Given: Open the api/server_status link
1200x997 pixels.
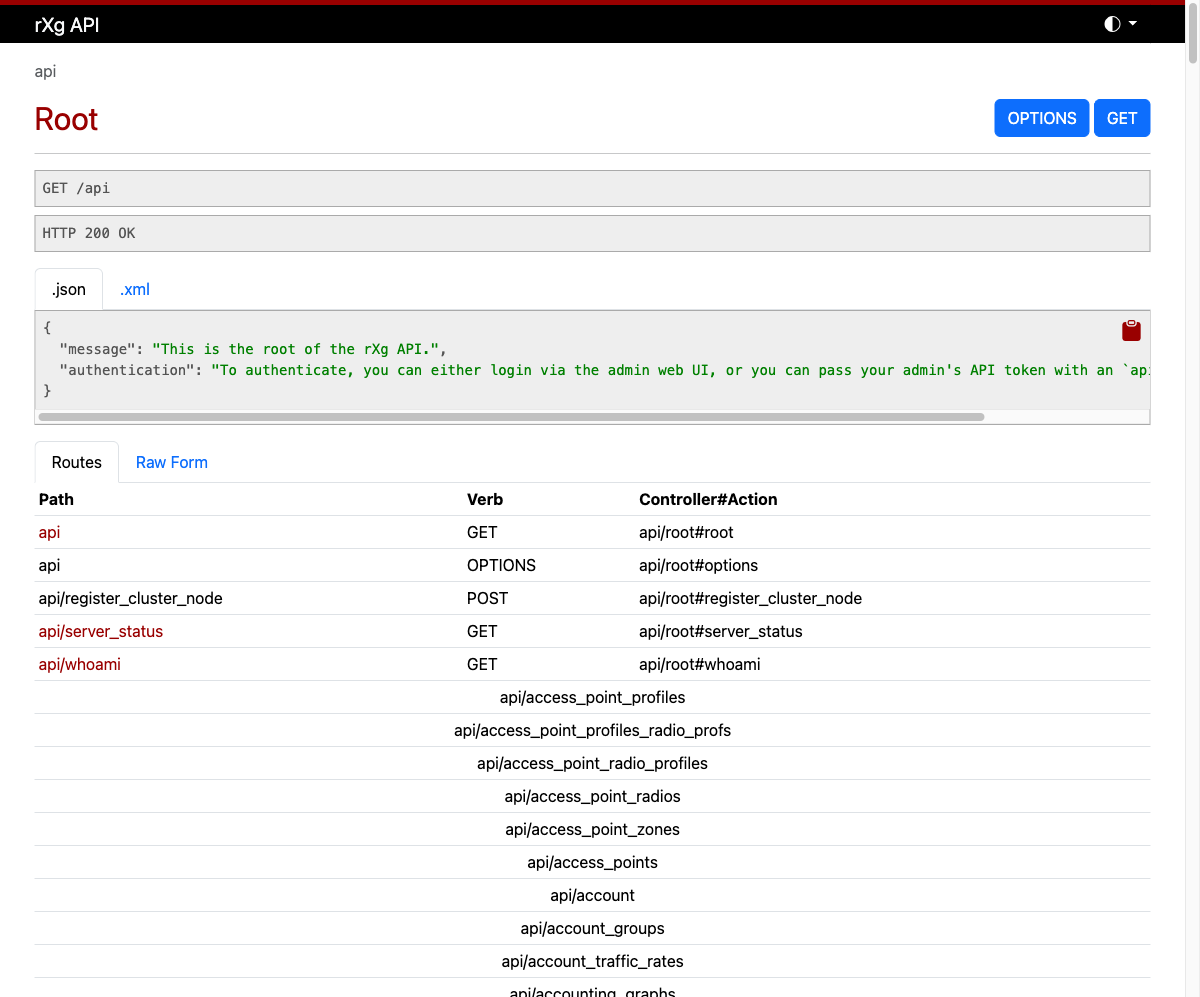Looking at the screenshot, I should 101,631.
